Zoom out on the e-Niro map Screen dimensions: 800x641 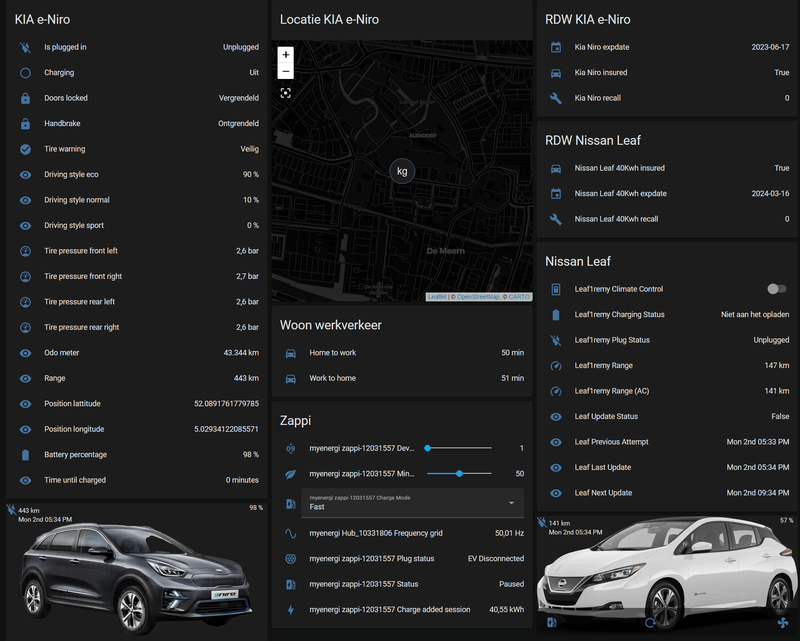coord(286,71)
